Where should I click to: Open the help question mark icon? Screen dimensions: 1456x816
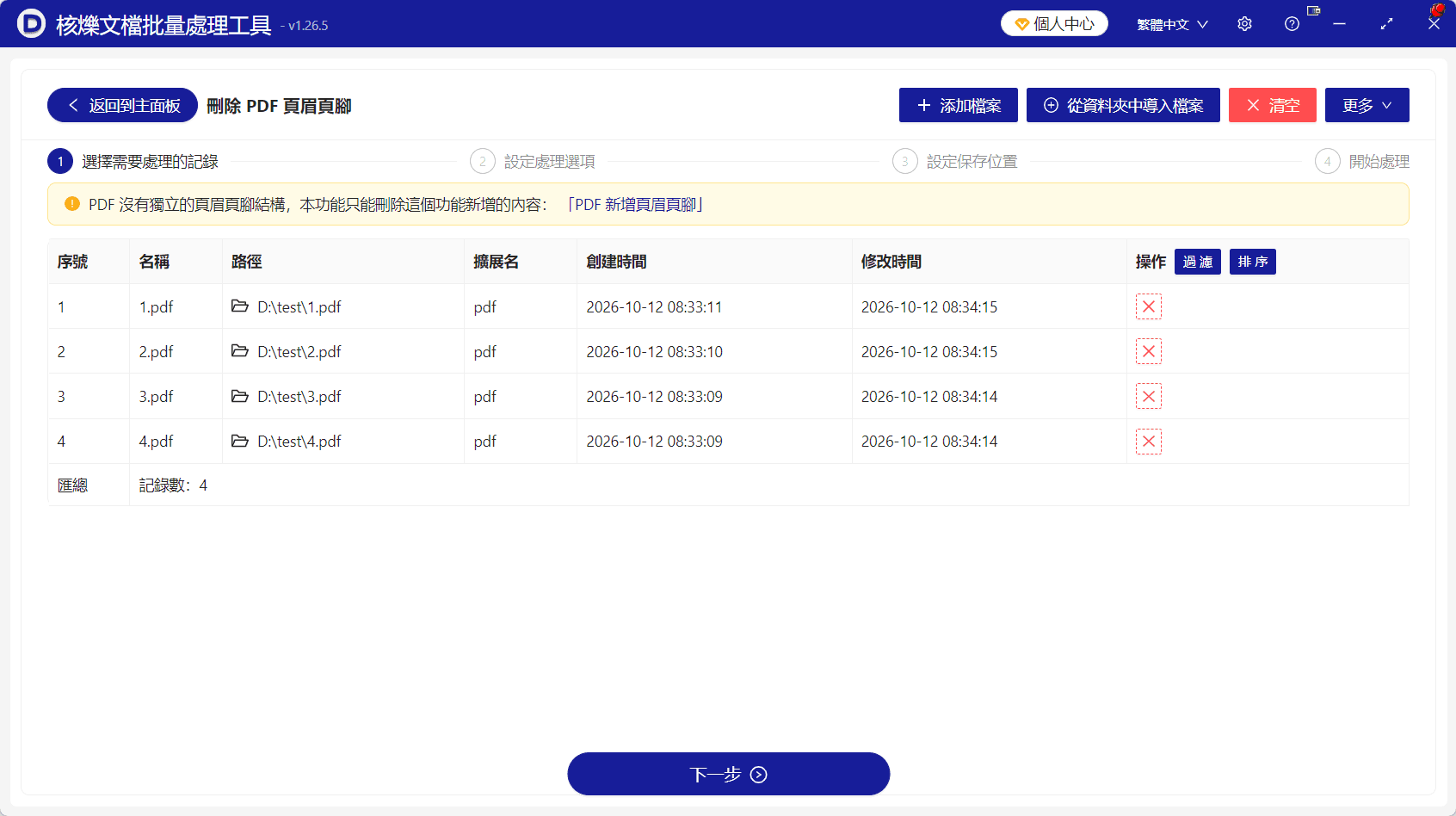pyautogui.click(x=1292, y=24)
